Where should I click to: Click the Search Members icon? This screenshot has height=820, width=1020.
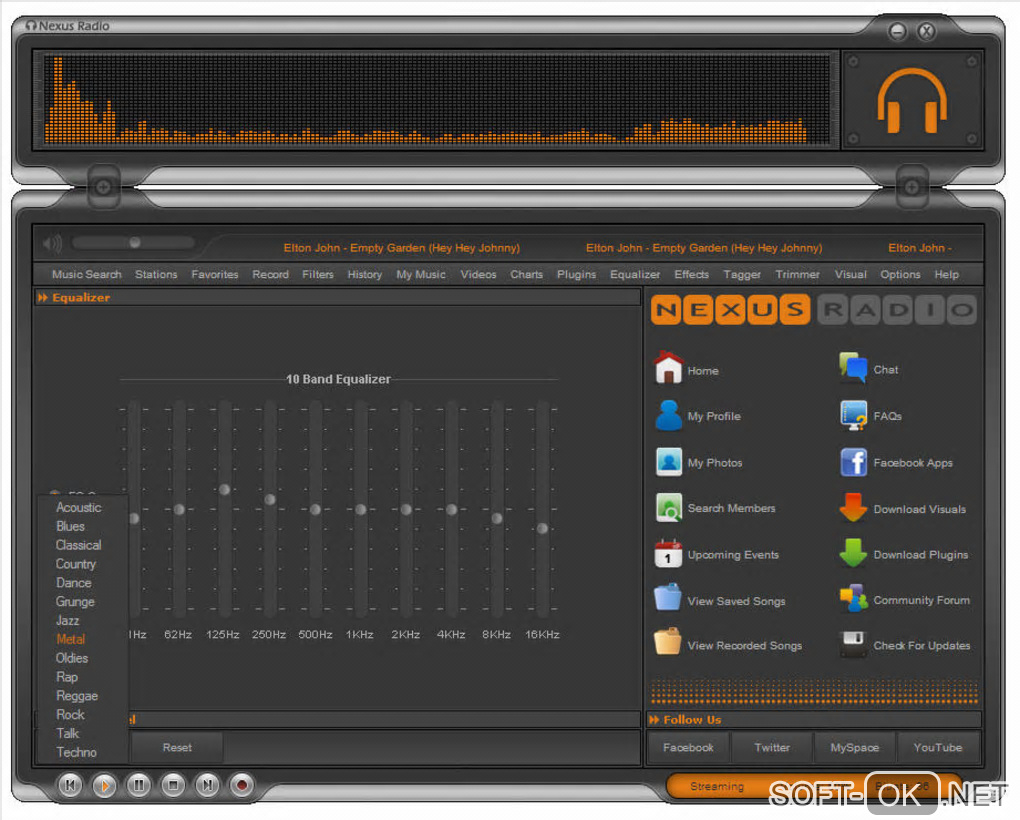click(669, 508)
